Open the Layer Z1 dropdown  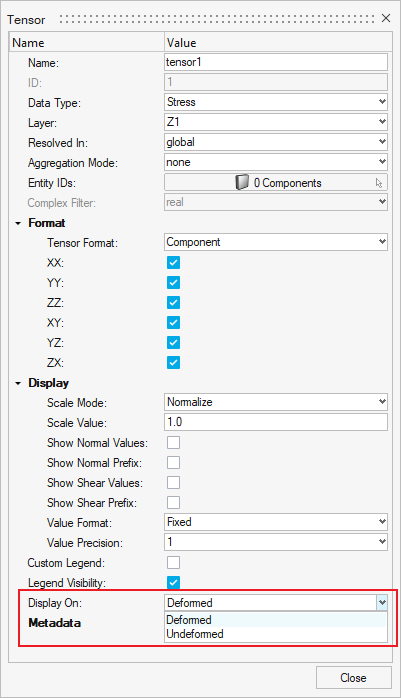[x=276, y=122]
